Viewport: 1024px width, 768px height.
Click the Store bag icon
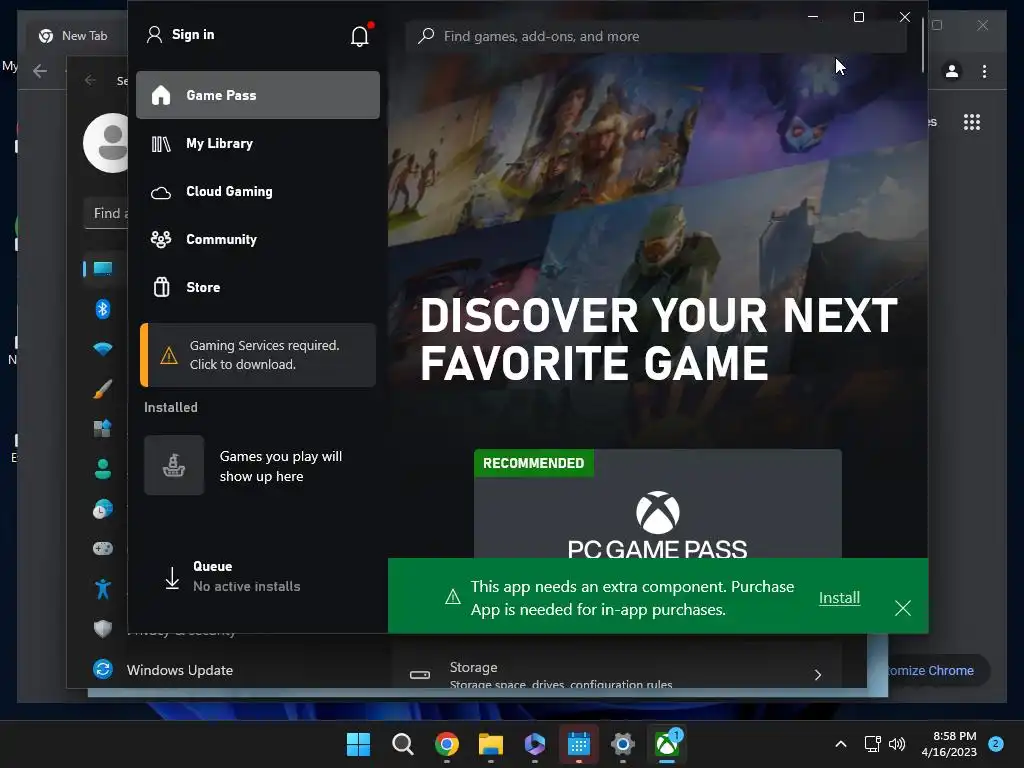tap(161, 287)
